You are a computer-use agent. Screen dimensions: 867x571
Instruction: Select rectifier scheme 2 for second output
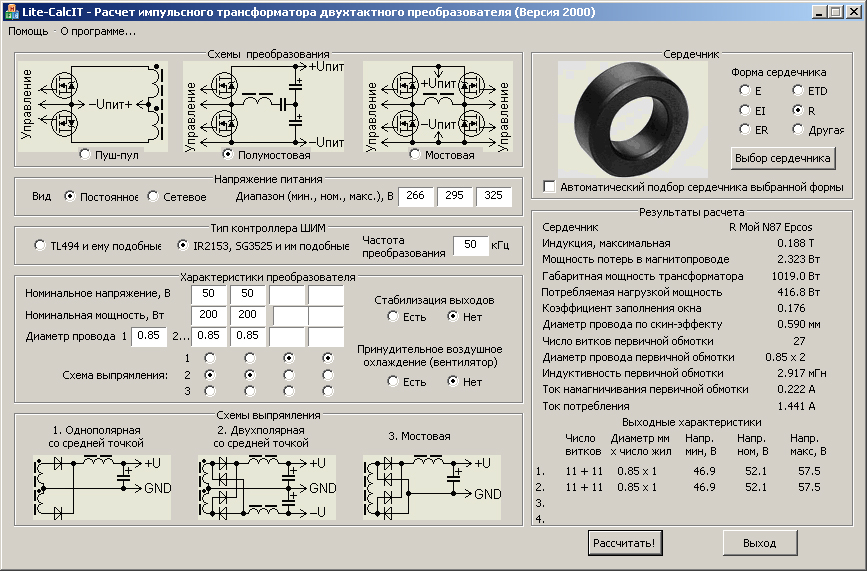click(x=250, y=375)
